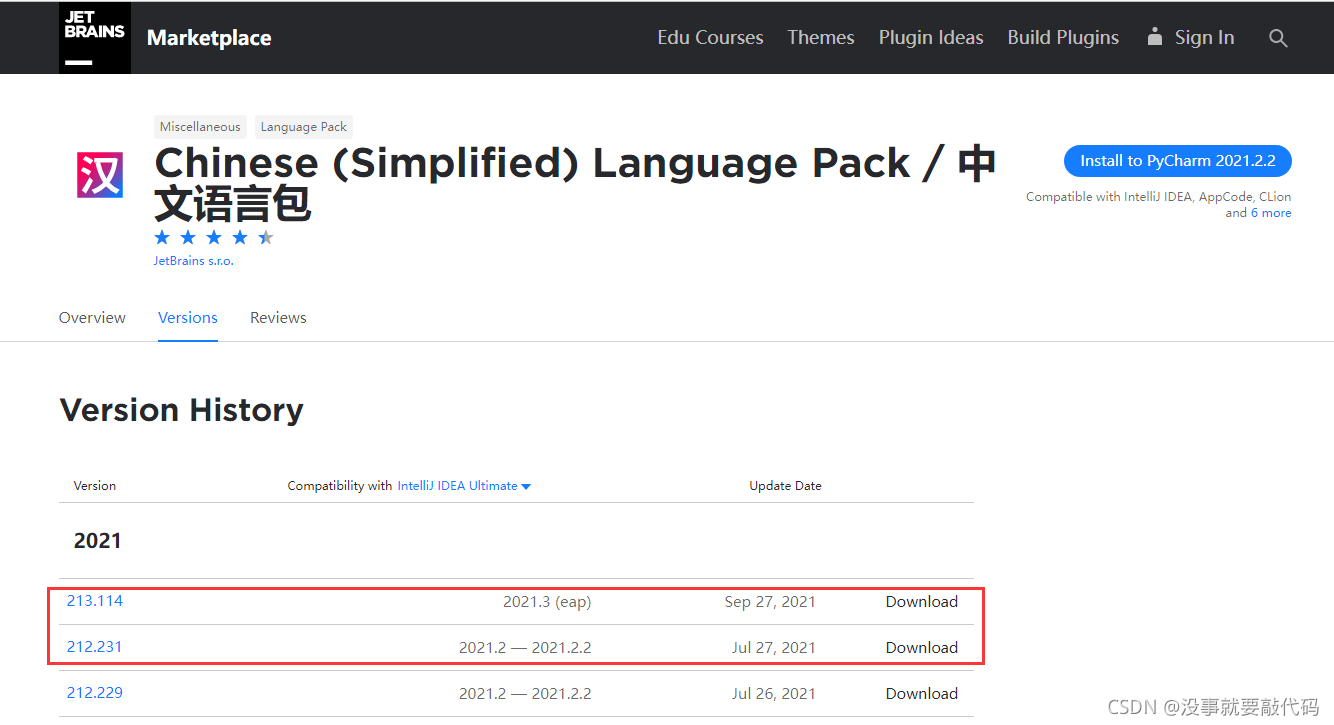1334x725 pixels.
Task: Select the Language Pack tag
Action: click(304, 127)
